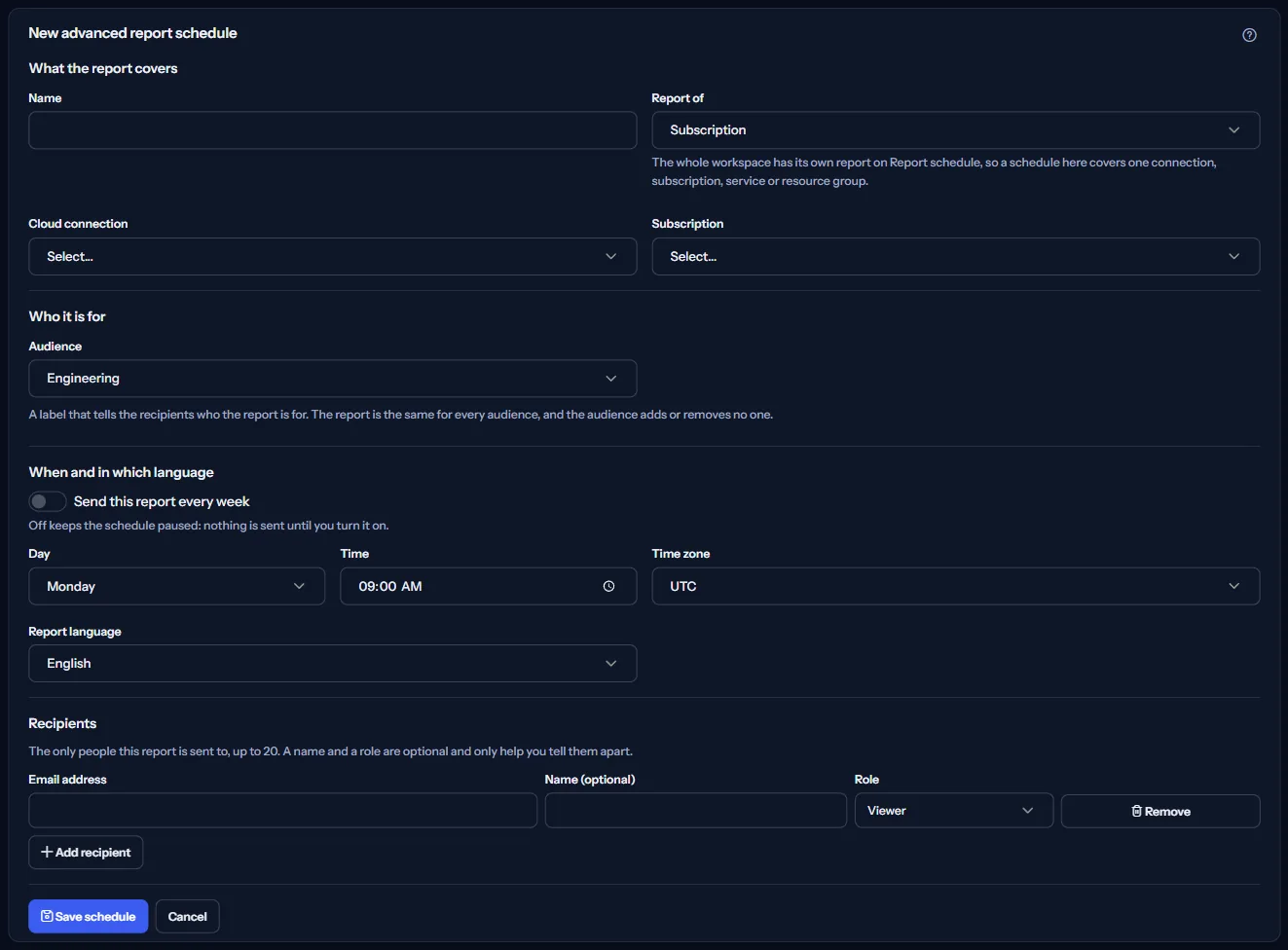This screenshot has height=950, width=1288.
Task: Expand the Report language dropdown
Action: click(x=332, y=663)
